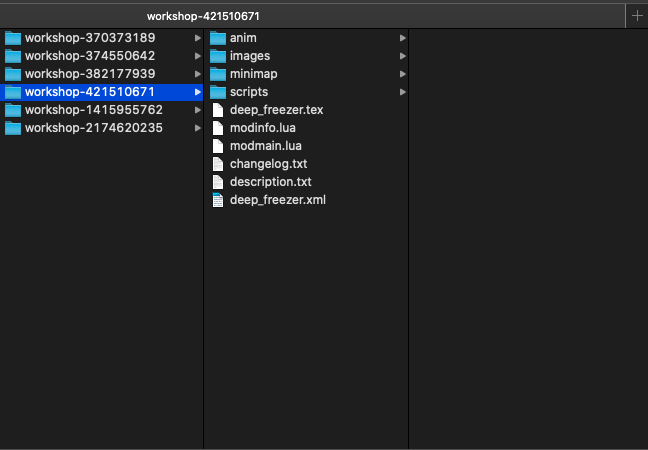648x450 pixels.
Task: Select the images folder name
Action: tap(250, 56)
